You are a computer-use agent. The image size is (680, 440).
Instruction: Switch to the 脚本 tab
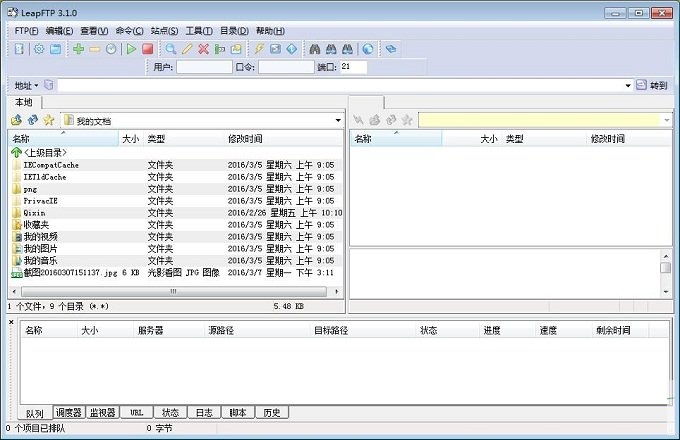pos(238,412)
